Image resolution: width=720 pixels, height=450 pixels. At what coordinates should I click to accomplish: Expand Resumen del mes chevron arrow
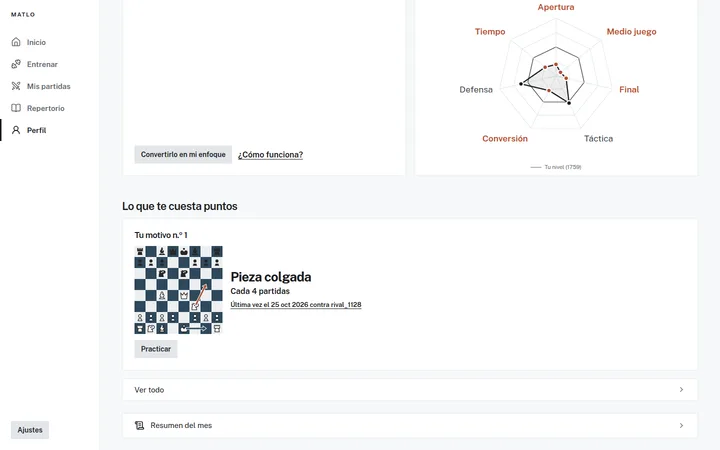681,425
